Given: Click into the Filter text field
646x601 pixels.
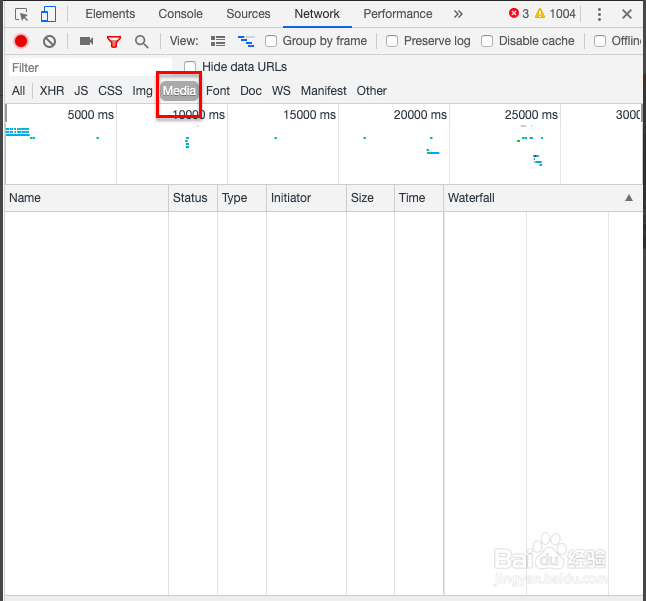Looking at the screenshot, I should coord(90,68).
